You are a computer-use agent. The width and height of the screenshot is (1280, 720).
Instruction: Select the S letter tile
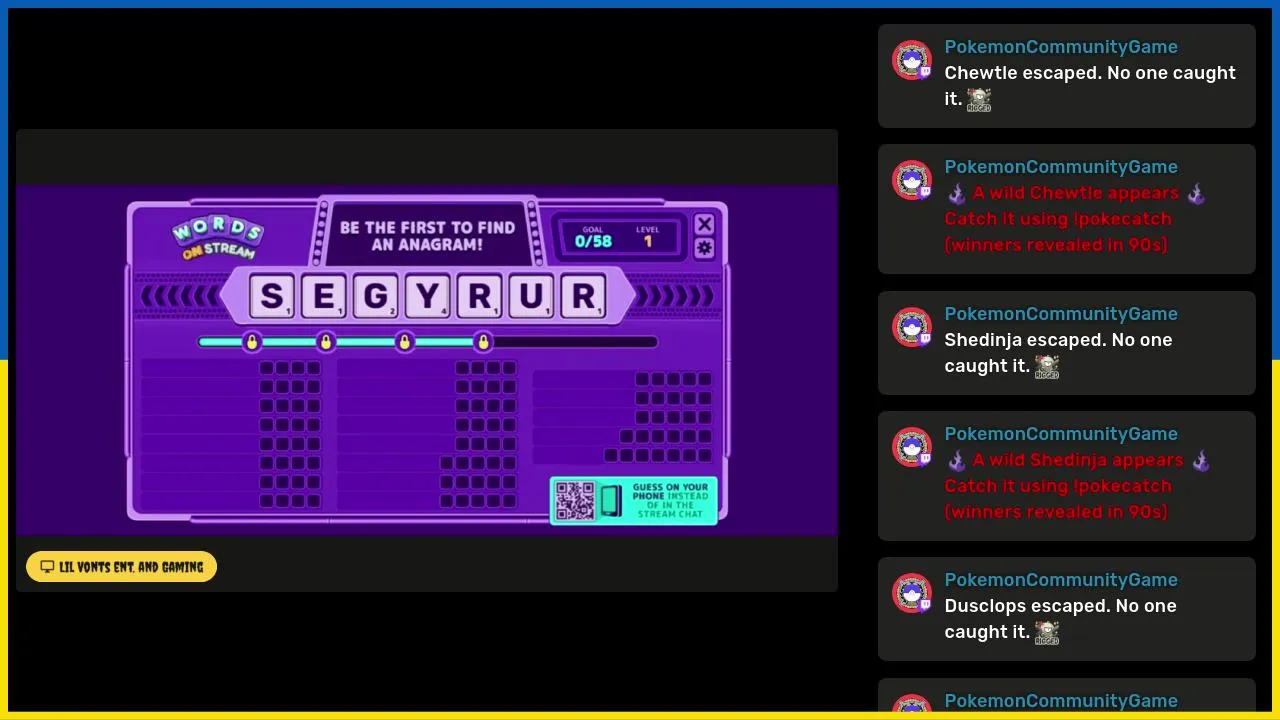[x=271, y=297]
